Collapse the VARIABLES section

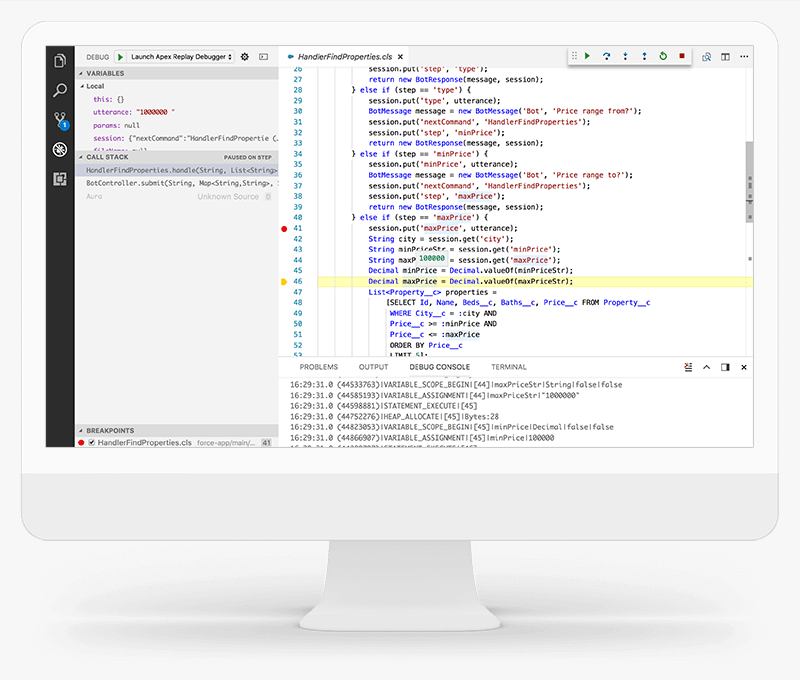[177, 73]
